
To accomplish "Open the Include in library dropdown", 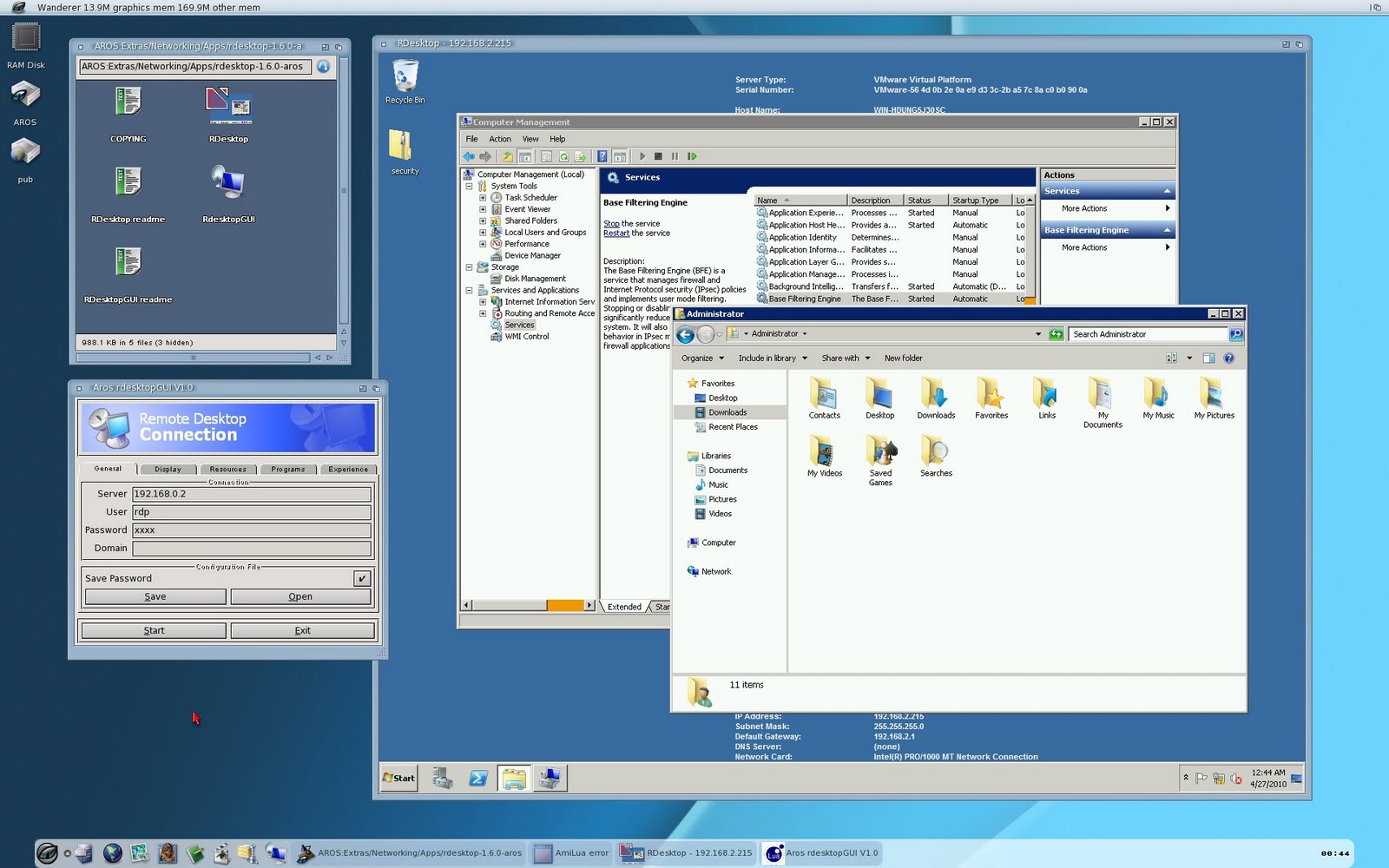I will 773,358.
